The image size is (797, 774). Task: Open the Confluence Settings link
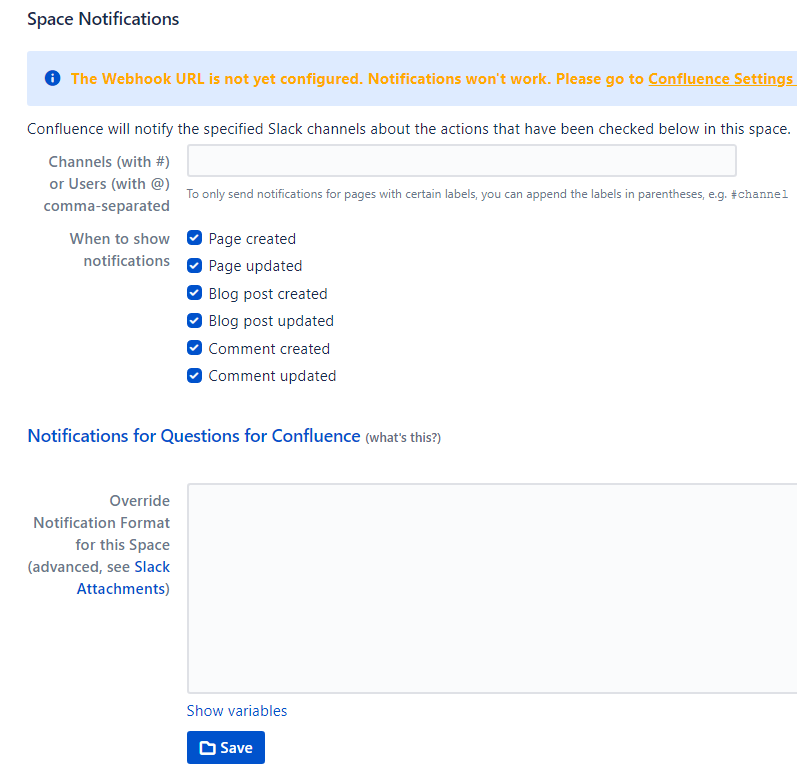pyautogui.click(x=720, y=79)
